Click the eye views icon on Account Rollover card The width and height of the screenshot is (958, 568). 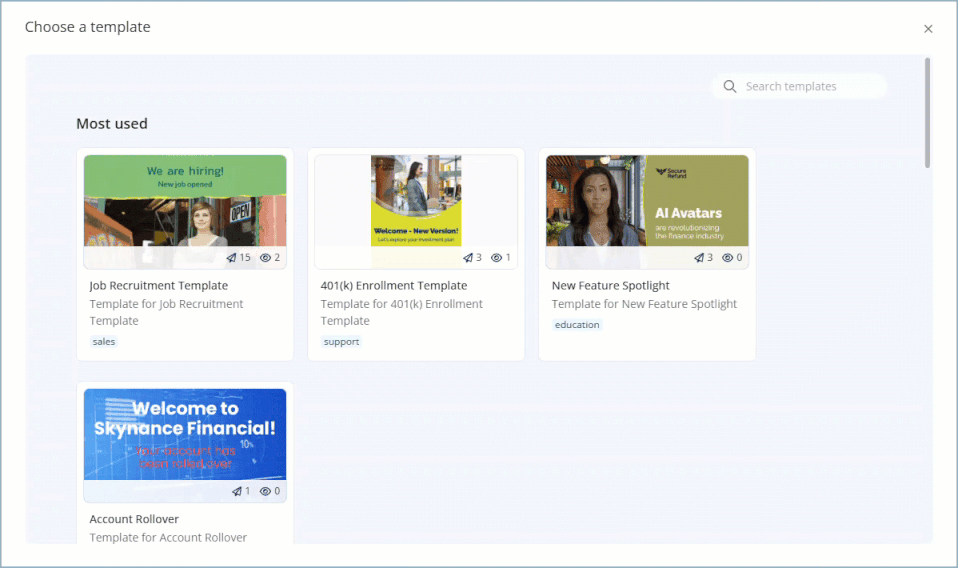(x=266, y=492)
